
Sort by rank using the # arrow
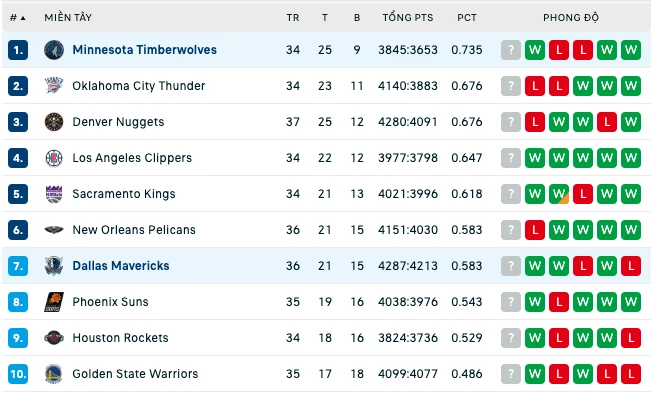[17, 17]
